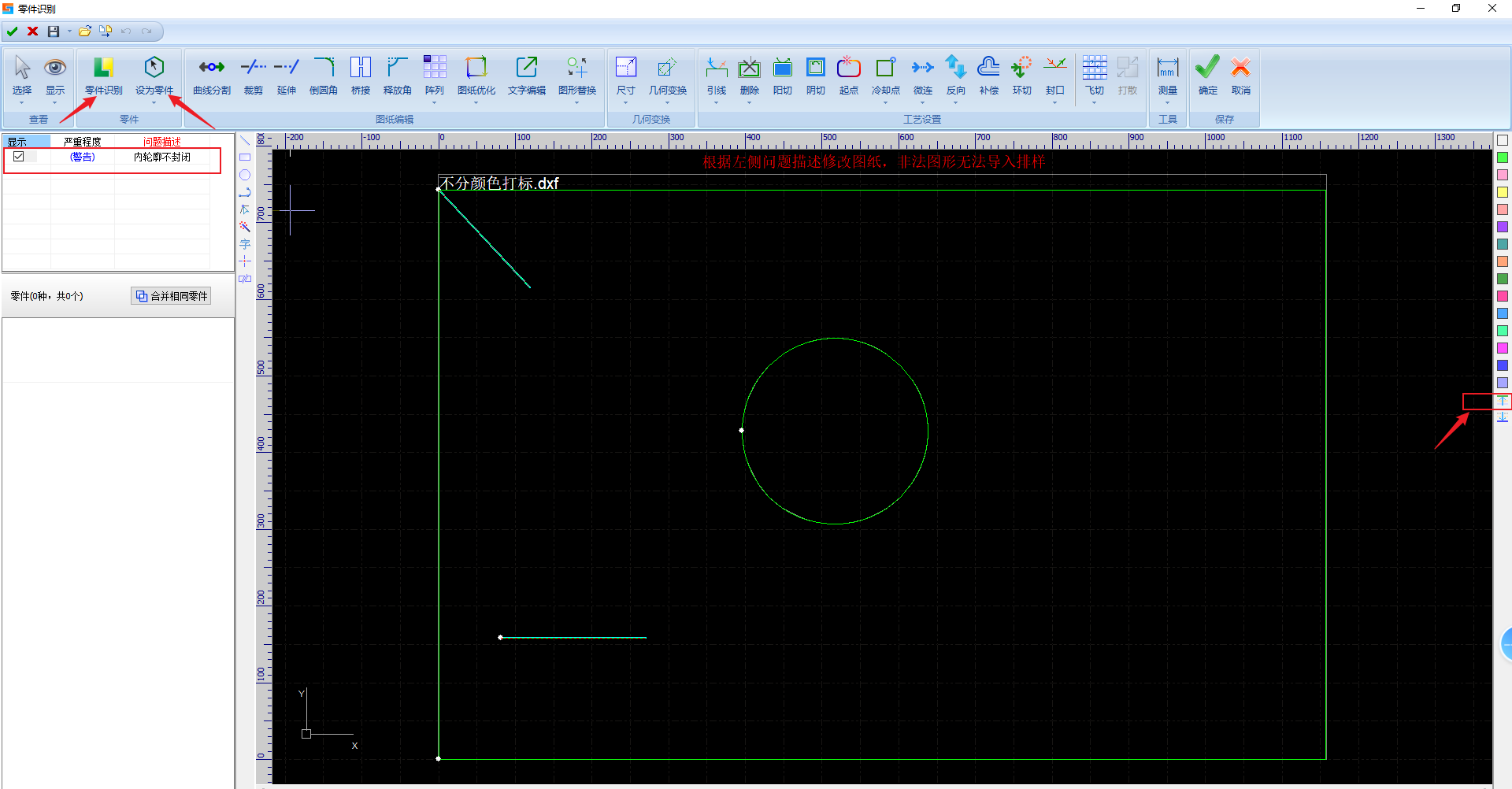Click the open folder icon in quick access bar
1512x789 pixels.
pyautogui.click(x=85, y=31)
